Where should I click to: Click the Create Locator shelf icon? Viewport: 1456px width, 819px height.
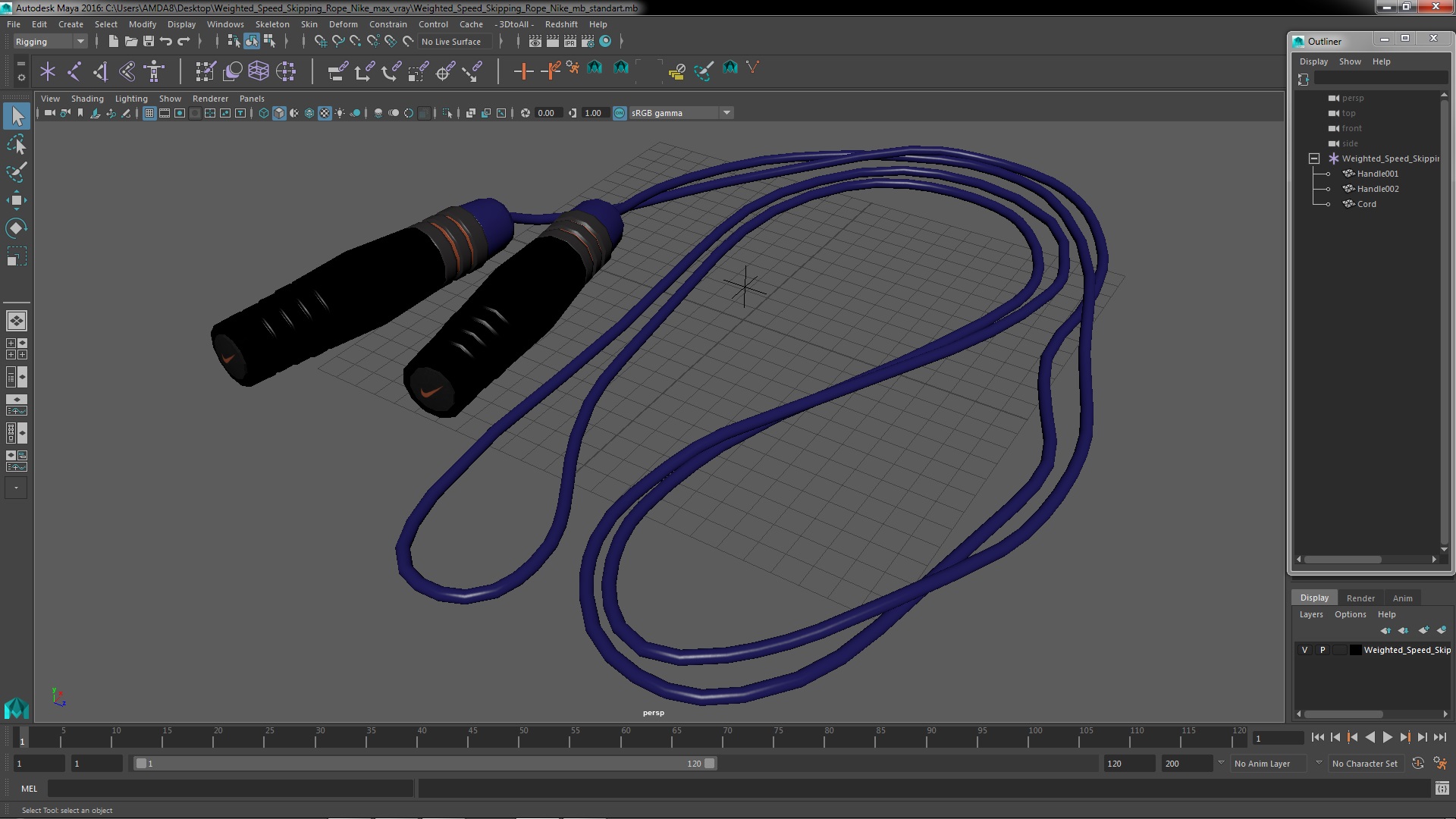tap(48, 72)
